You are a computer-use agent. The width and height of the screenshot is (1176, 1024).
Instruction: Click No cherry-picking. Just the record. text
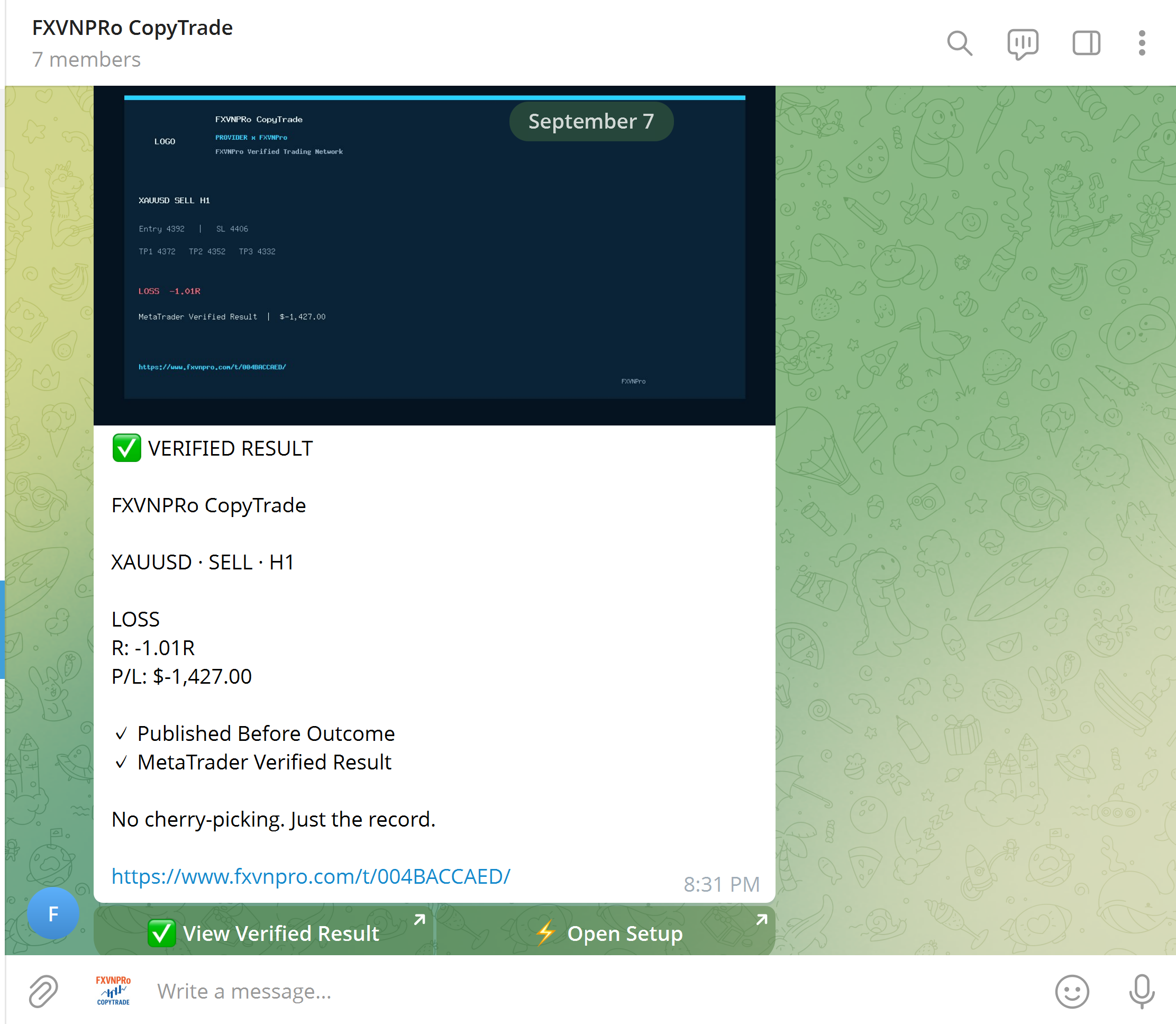[x=274, y=819]
